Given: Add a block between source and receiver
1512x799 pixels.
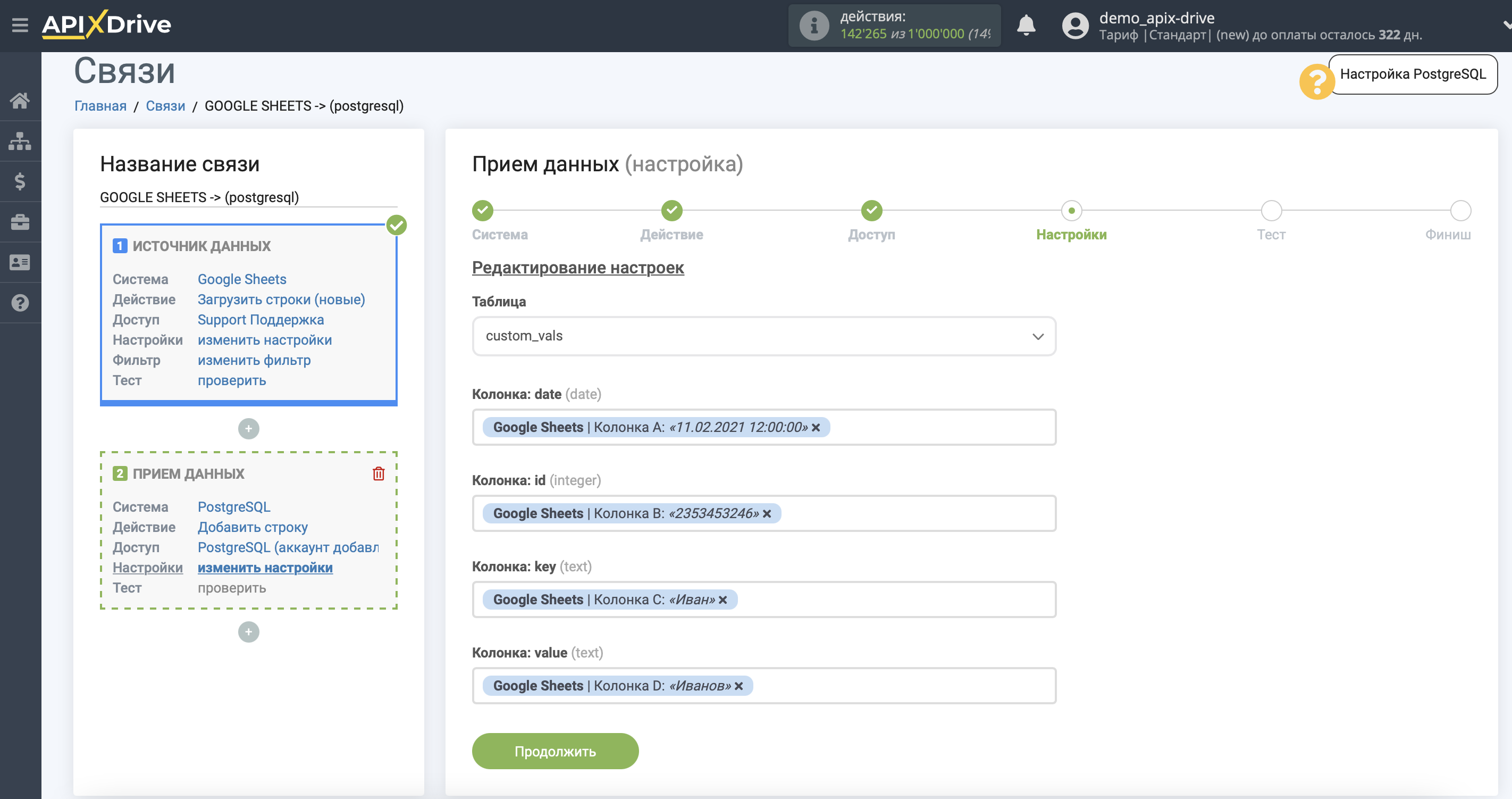Looking at the screenshot, I should 248,429.
